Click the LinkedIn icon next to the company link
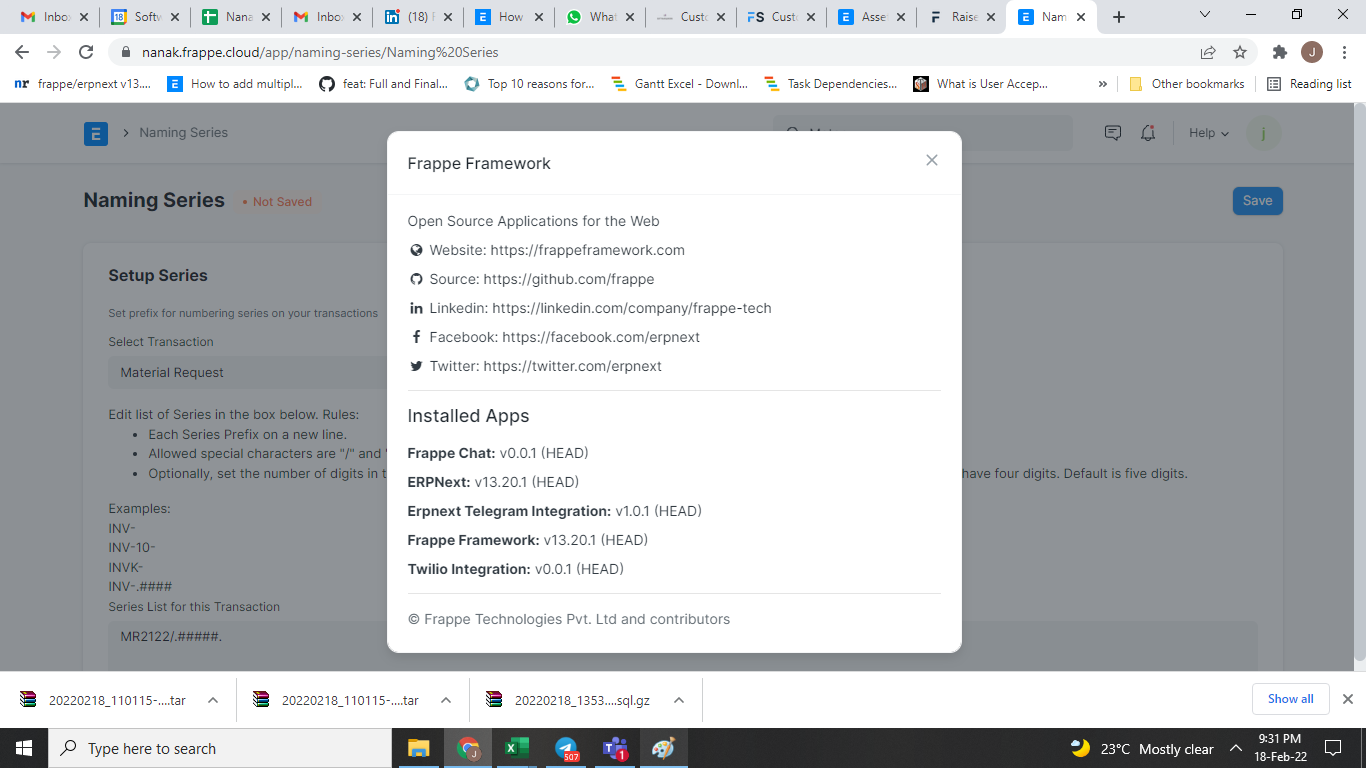Viewport: 1366px width, 768px height. (x=416, y=308)
